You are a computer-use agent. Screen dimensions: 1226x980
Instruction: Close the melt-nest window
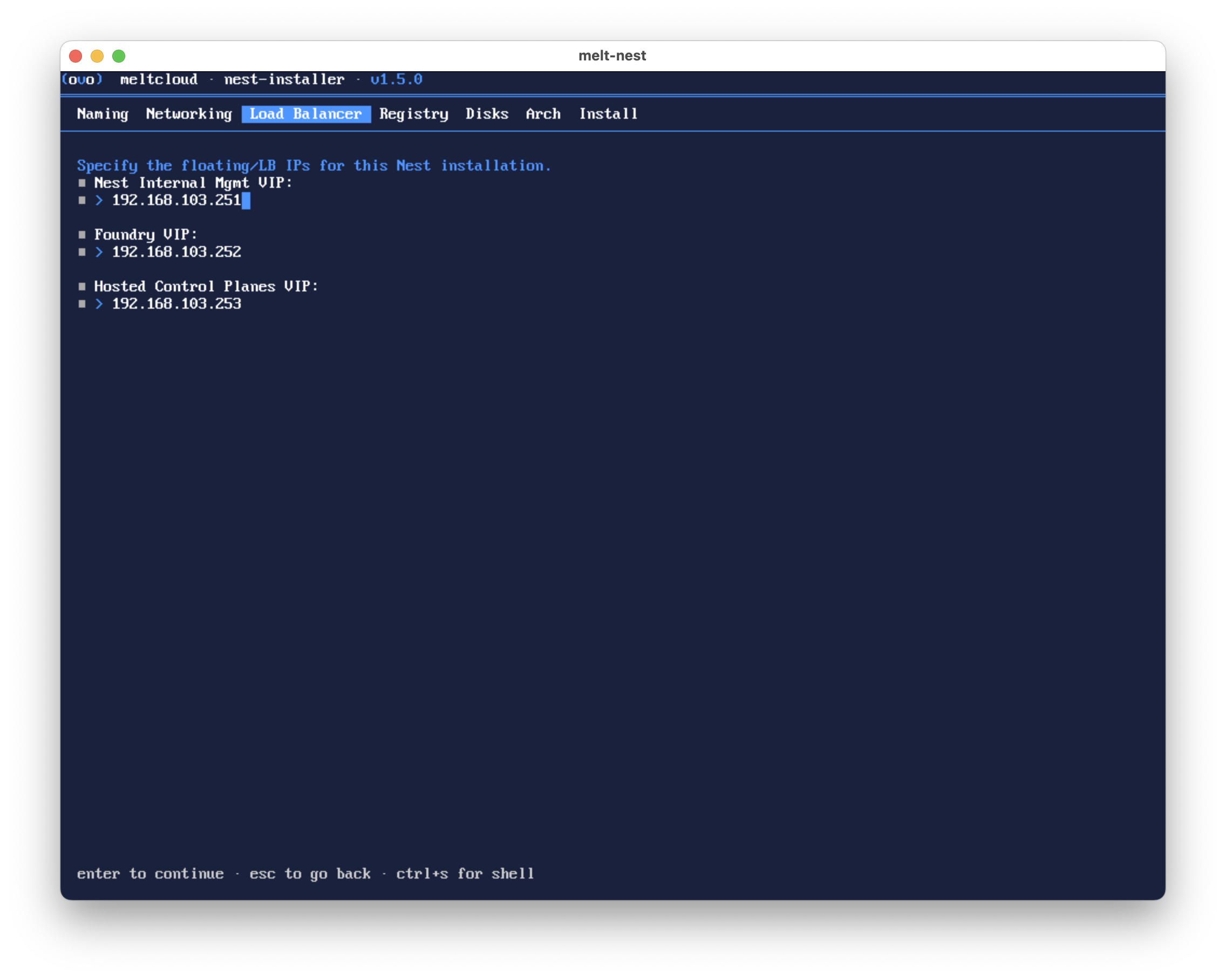click(x=76, y=56)
